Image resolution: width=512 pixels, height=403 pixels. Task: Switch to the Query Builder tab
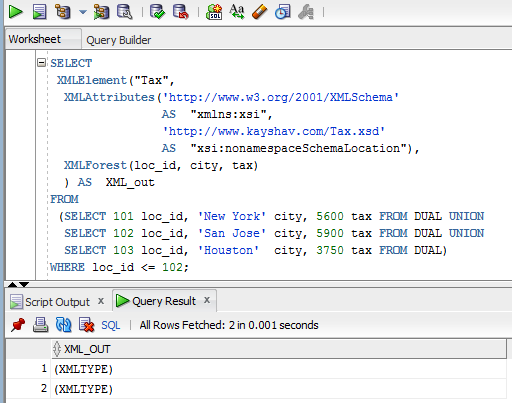(x=119, y=40)
